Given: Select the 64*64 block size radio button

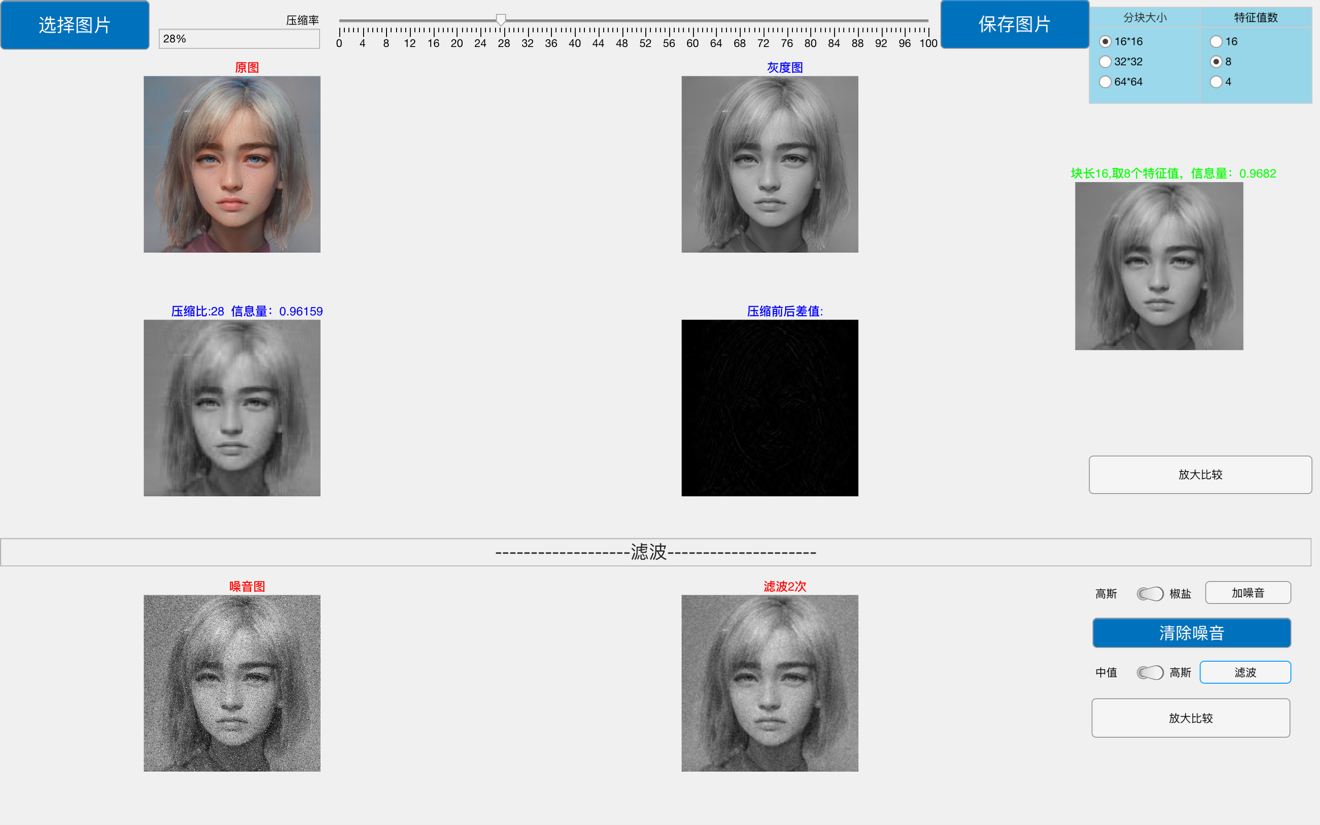Looking at the screenshot, I should 1105,81.
